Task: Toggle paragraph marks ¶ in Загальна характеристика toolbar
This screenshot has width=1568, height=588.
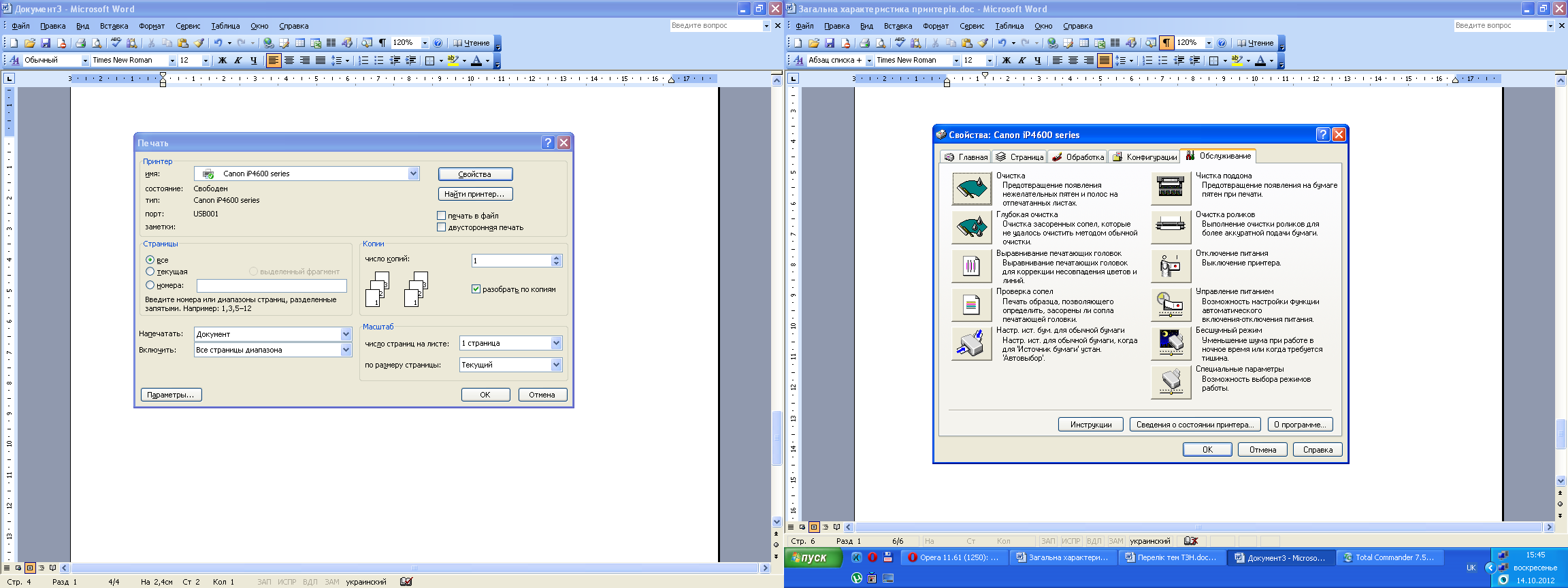Action: click(x=1166, y=43)
